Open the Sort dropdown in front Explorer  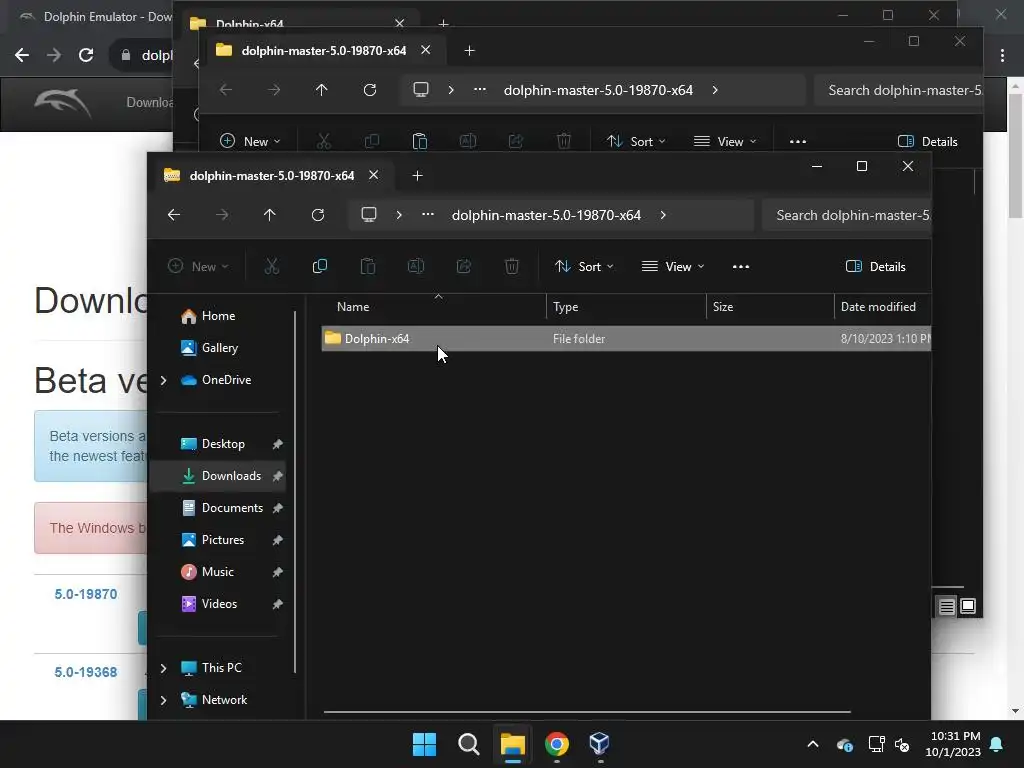pyautogui.click(x=584, y=266)
